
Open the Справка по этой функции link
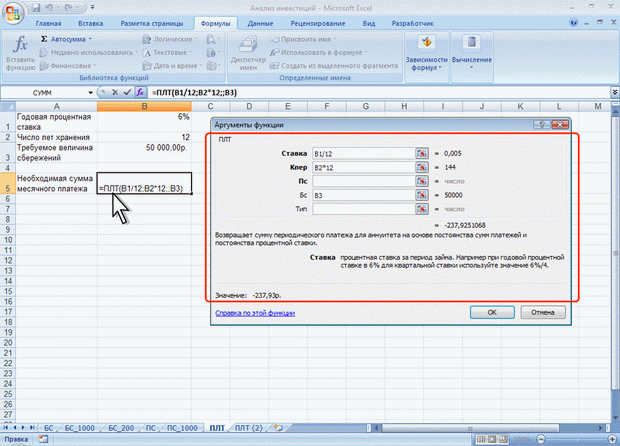[x=253, y=312]
